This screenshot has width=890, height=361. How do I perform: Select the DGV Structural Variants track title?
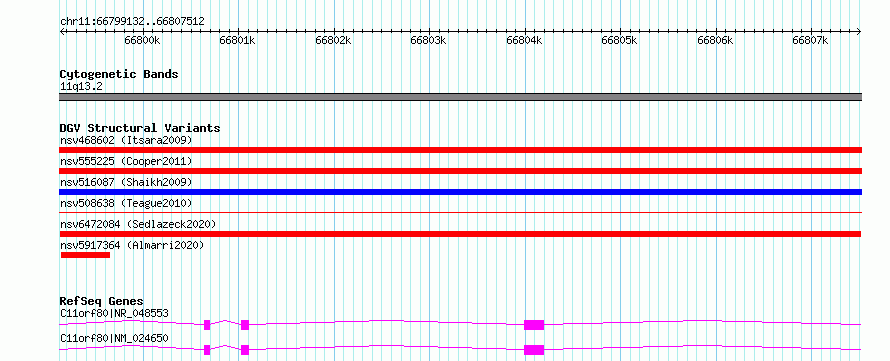click(140, 128)
